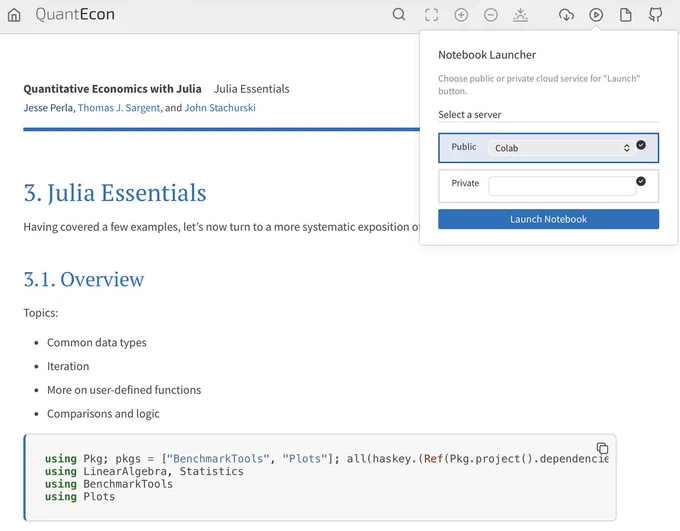Click the Iteration list item

click(68, 366)
